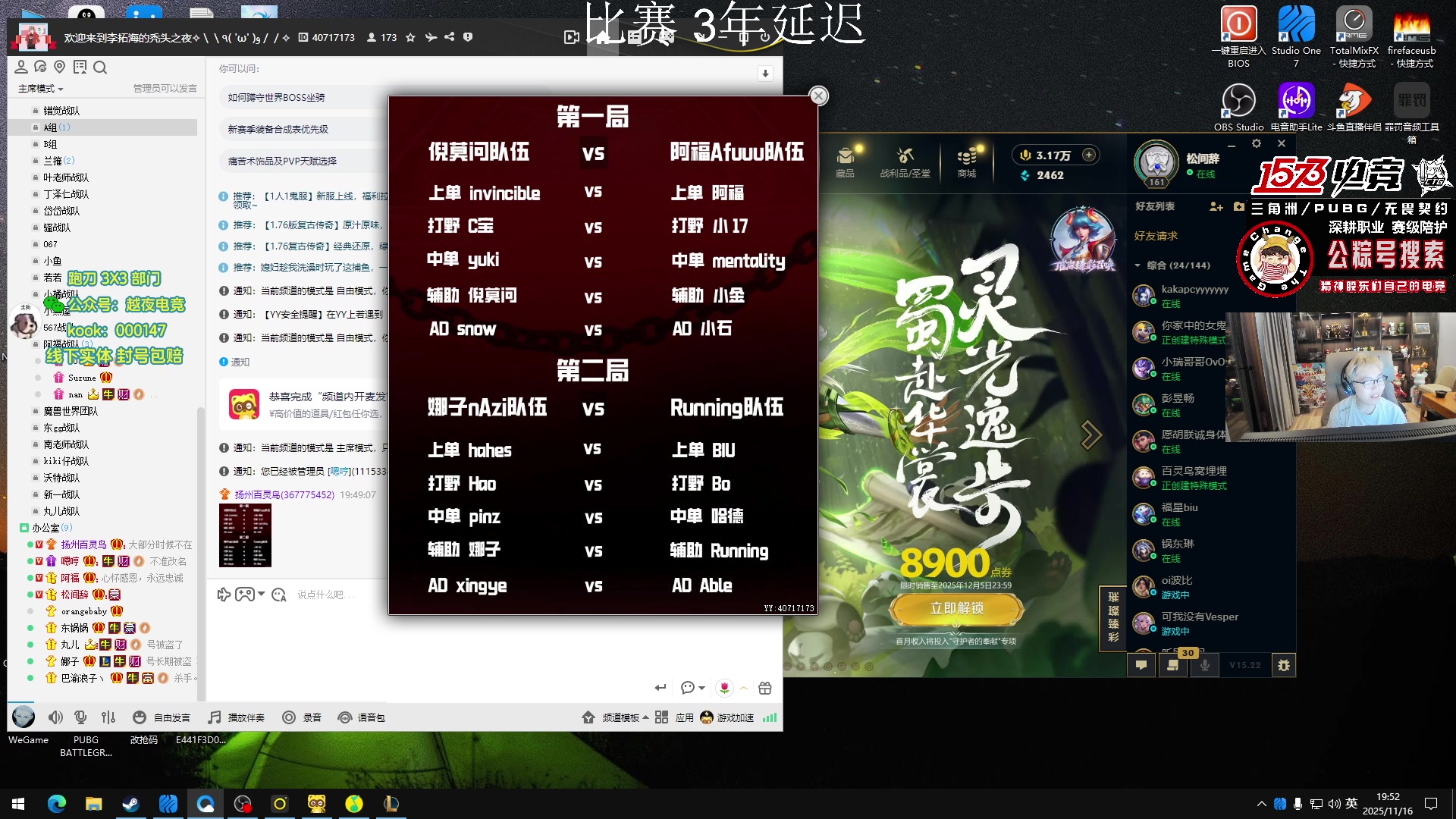Screen dimensions: 1456x819
Task: Mute channel audio via the speaker icon
Action: [x=55, y=717]
